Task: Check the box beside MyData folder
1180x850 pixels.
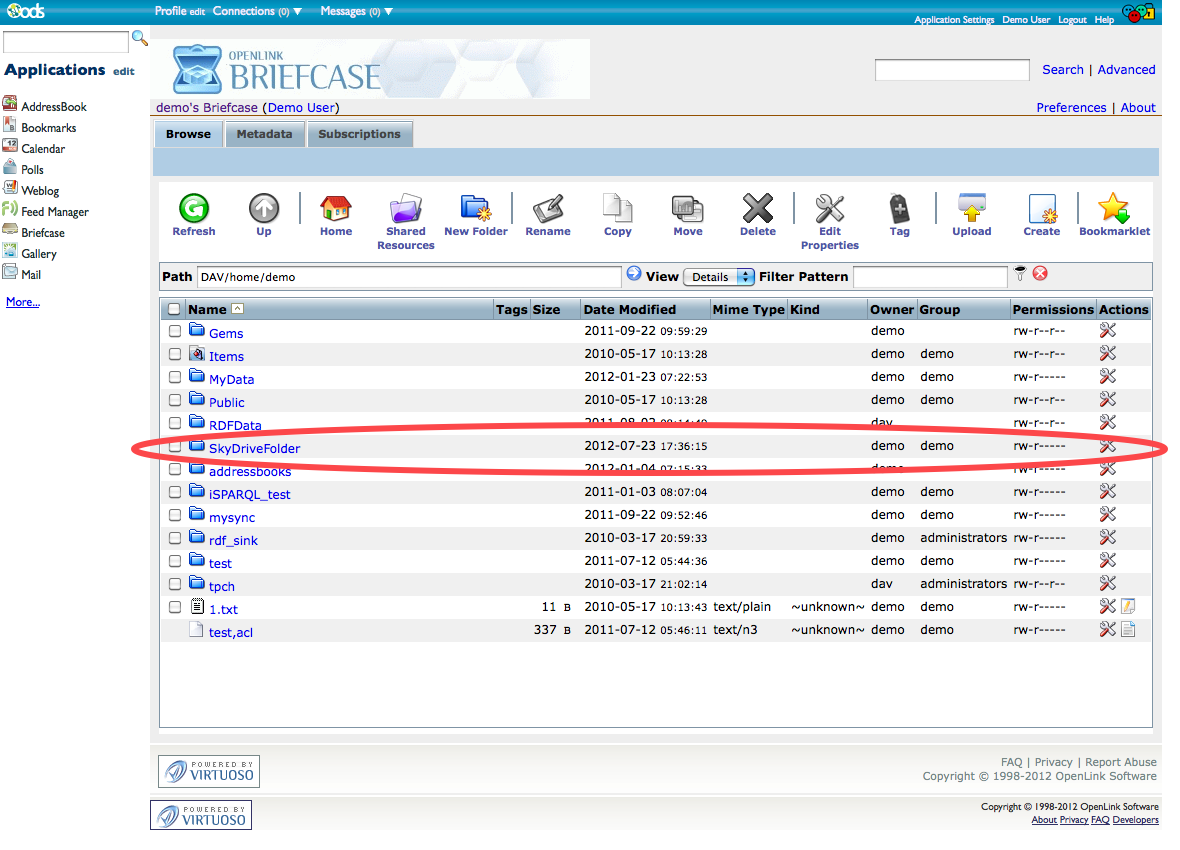Action: coord(175,377)
